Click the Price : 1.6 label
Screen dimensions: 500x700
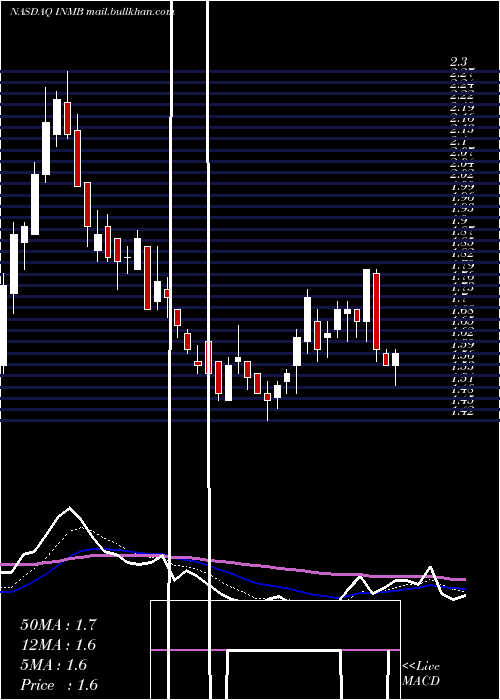point(59,685)
